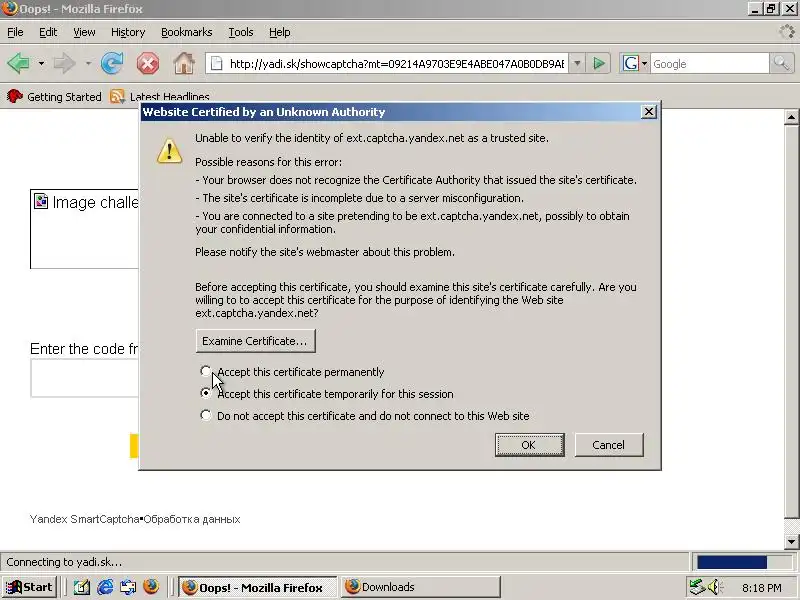Screen dimensions: 800x600
Task: Open the Back button history dropdown
Action: coord(41,64)
